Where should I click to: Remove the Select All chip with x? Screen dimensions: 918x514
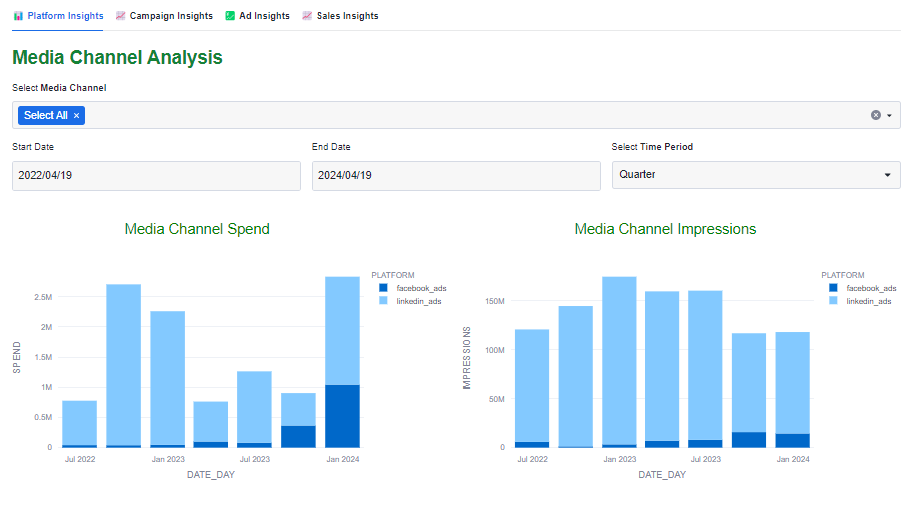point(76,116)
